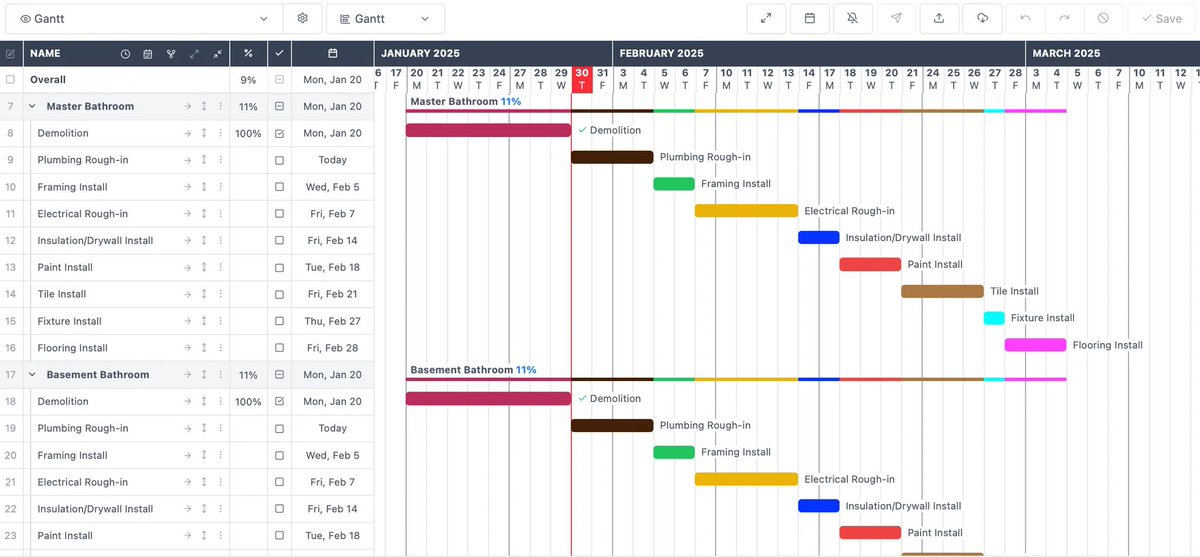Click the Thu, Feb 27 date cell
Image resolution: width=1200 pixels, height=557 pixels.
click(x=333, y=321)
